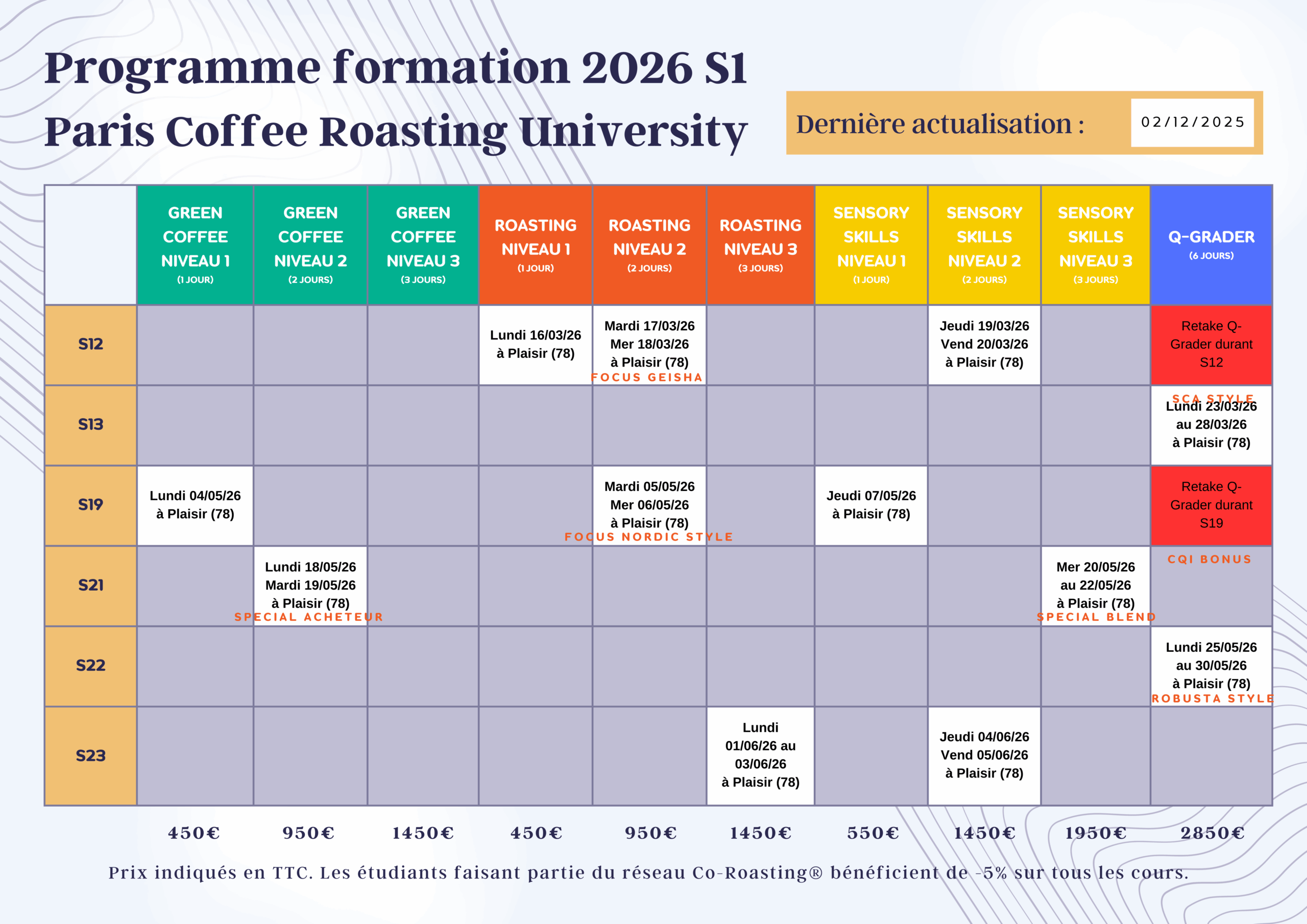Select the Green Coffee Niveau 3 column header

click(x=423, y=245)
